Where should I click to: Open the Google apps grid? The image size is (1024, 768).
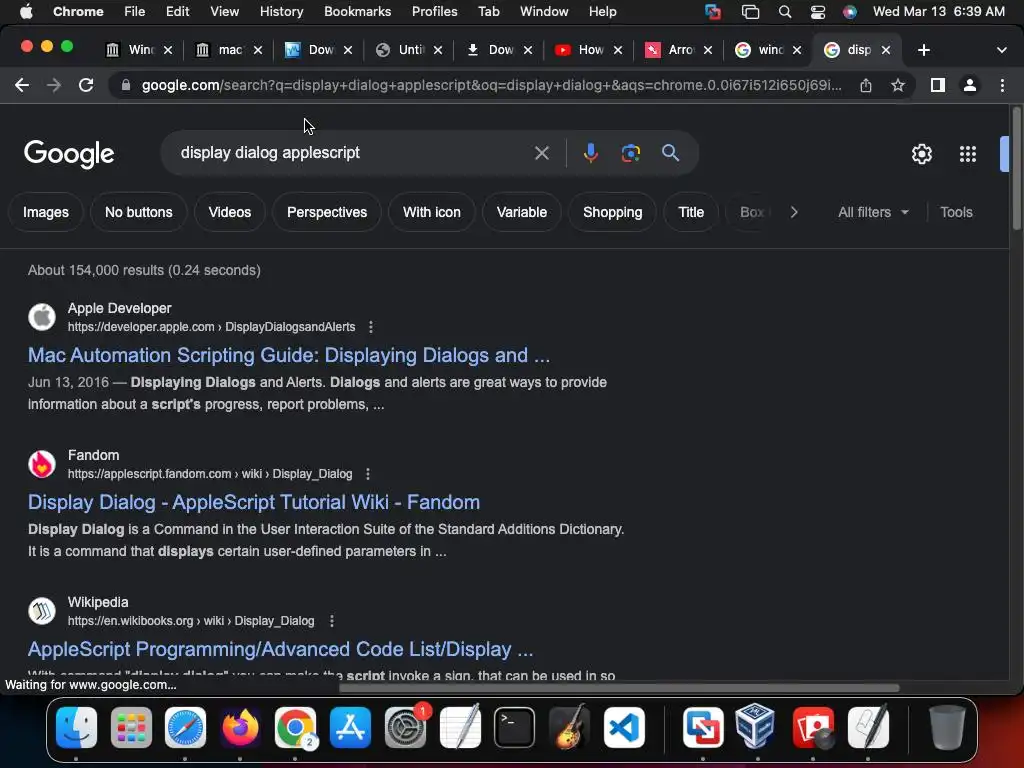click(968, 154)
